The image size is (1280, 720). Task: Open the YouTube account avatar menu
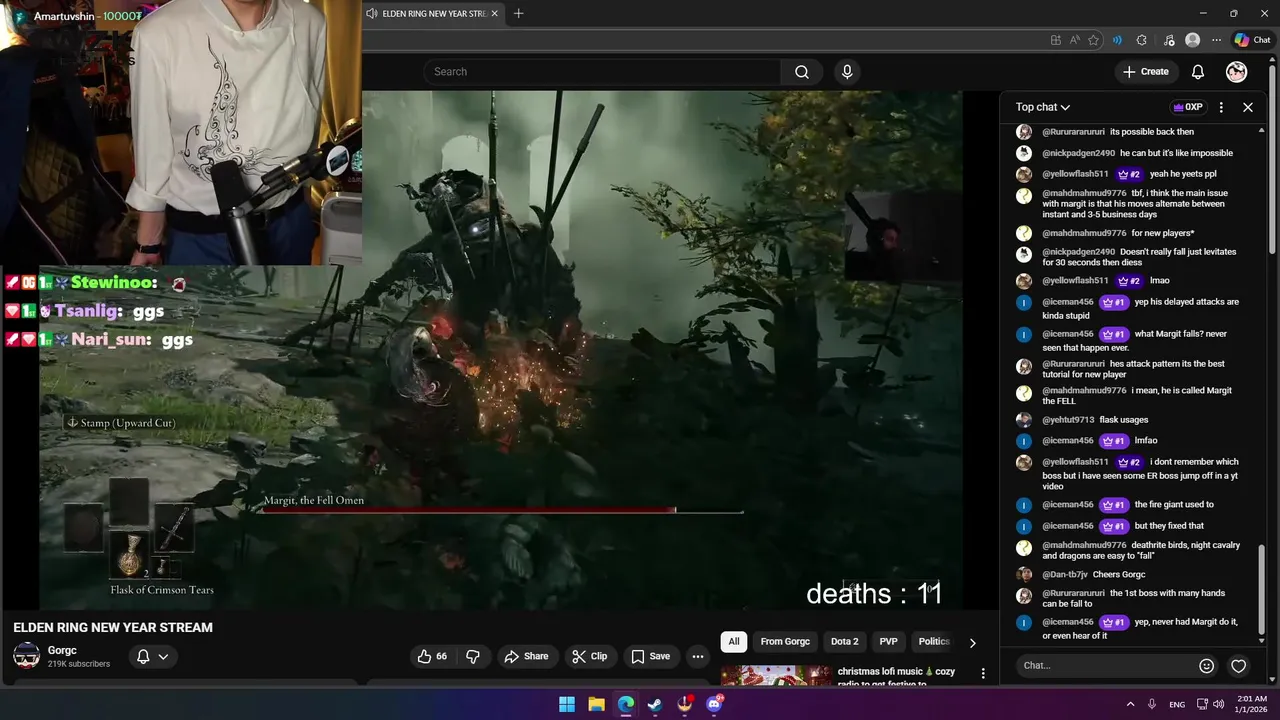coord(1237,72)
